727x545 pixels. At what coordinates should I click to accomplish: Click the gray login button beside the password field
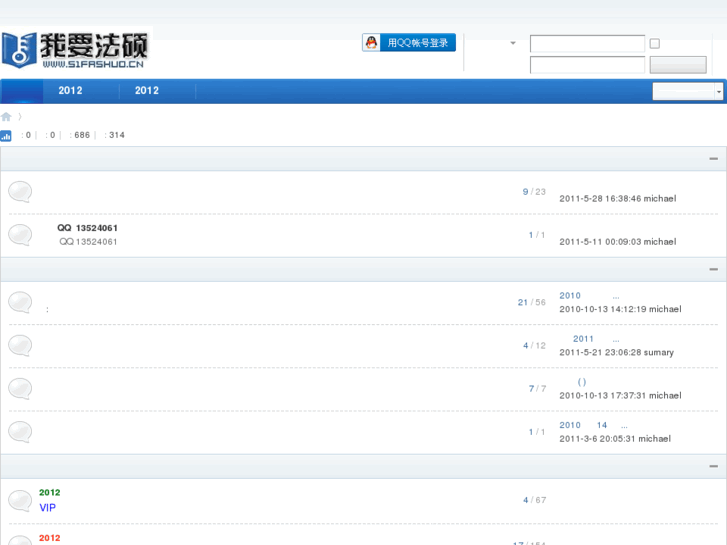click(x=678, y=65)
